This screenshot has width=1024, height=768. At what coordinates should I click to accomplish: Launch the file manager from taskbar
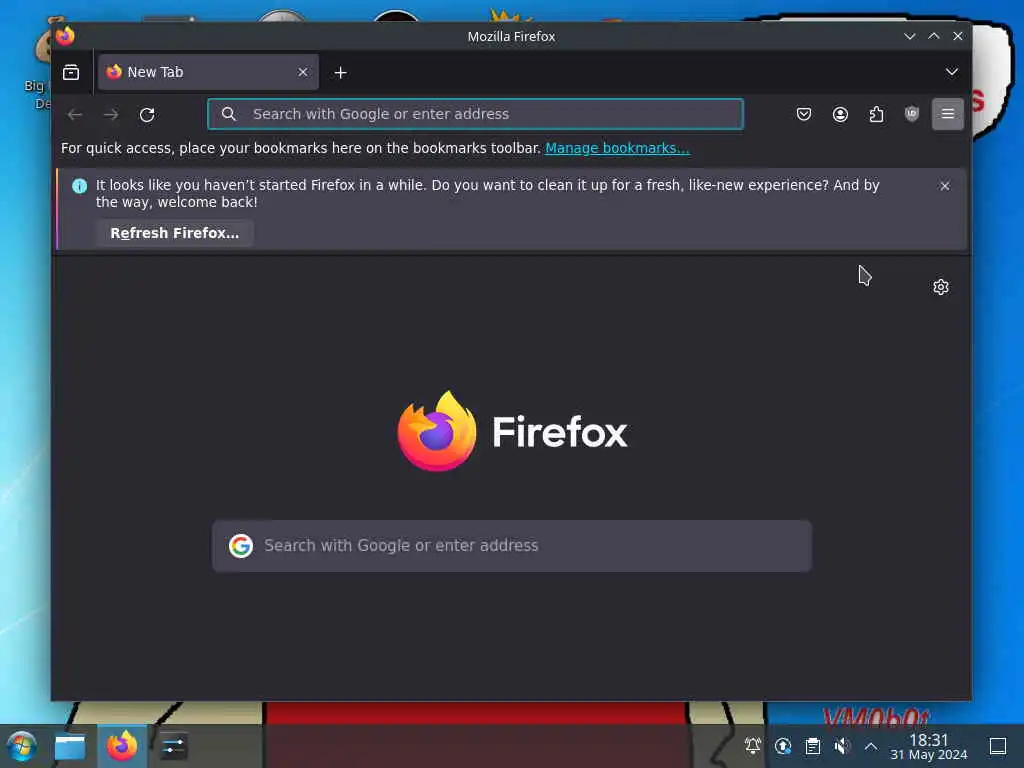coord(70,746)
